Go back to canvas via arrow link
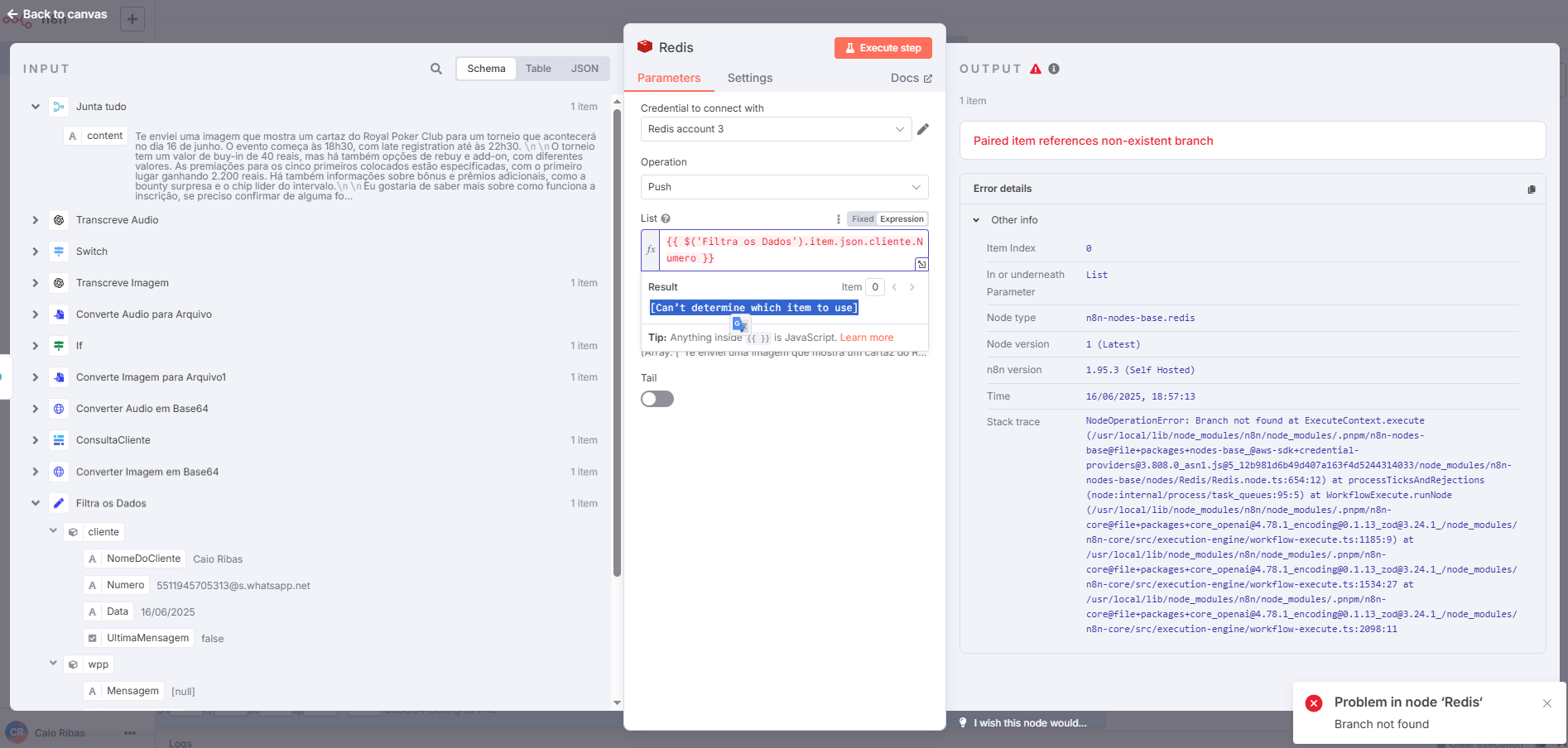 pos(57,14)
